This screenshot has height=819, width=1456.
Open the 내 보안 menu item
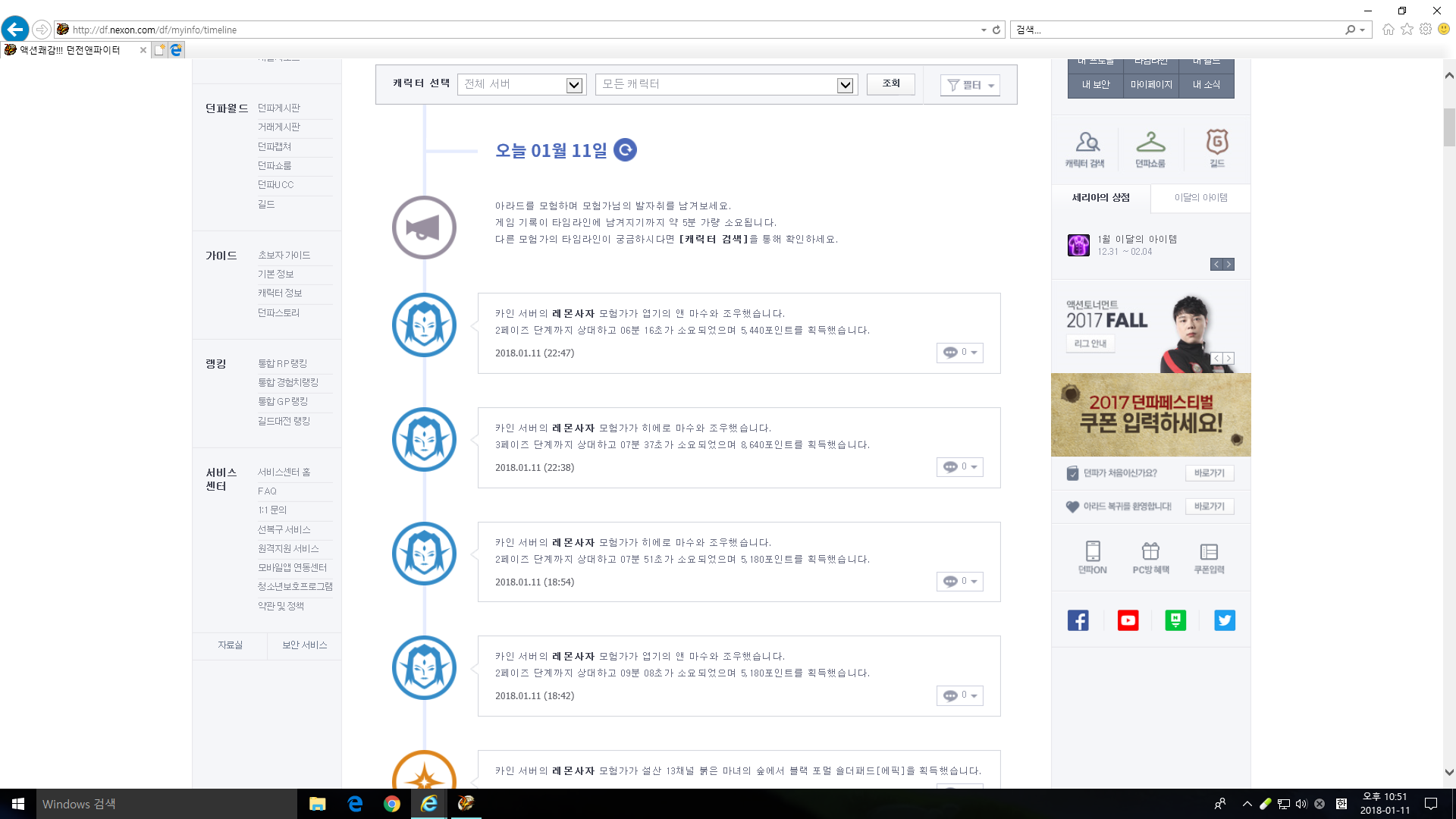coord(1095,85)
